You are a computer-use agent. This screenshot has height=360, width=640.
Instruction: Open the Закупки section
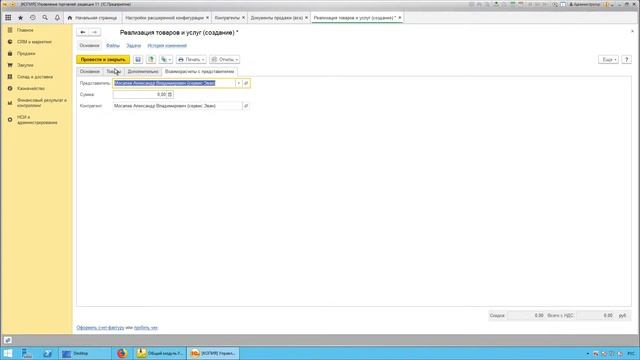tap(25, 65)
